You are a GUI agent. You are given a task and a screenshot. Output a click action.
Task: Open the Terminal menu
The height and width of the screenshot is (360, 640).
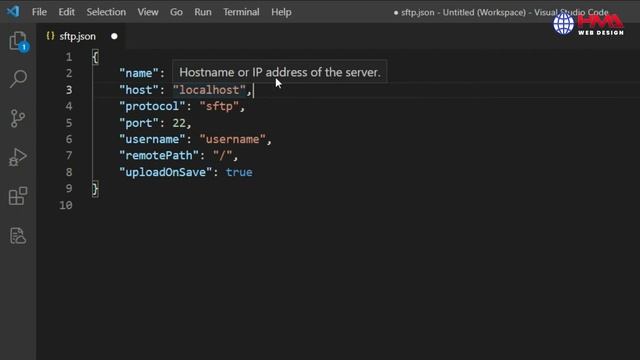(x=241, y=12)
